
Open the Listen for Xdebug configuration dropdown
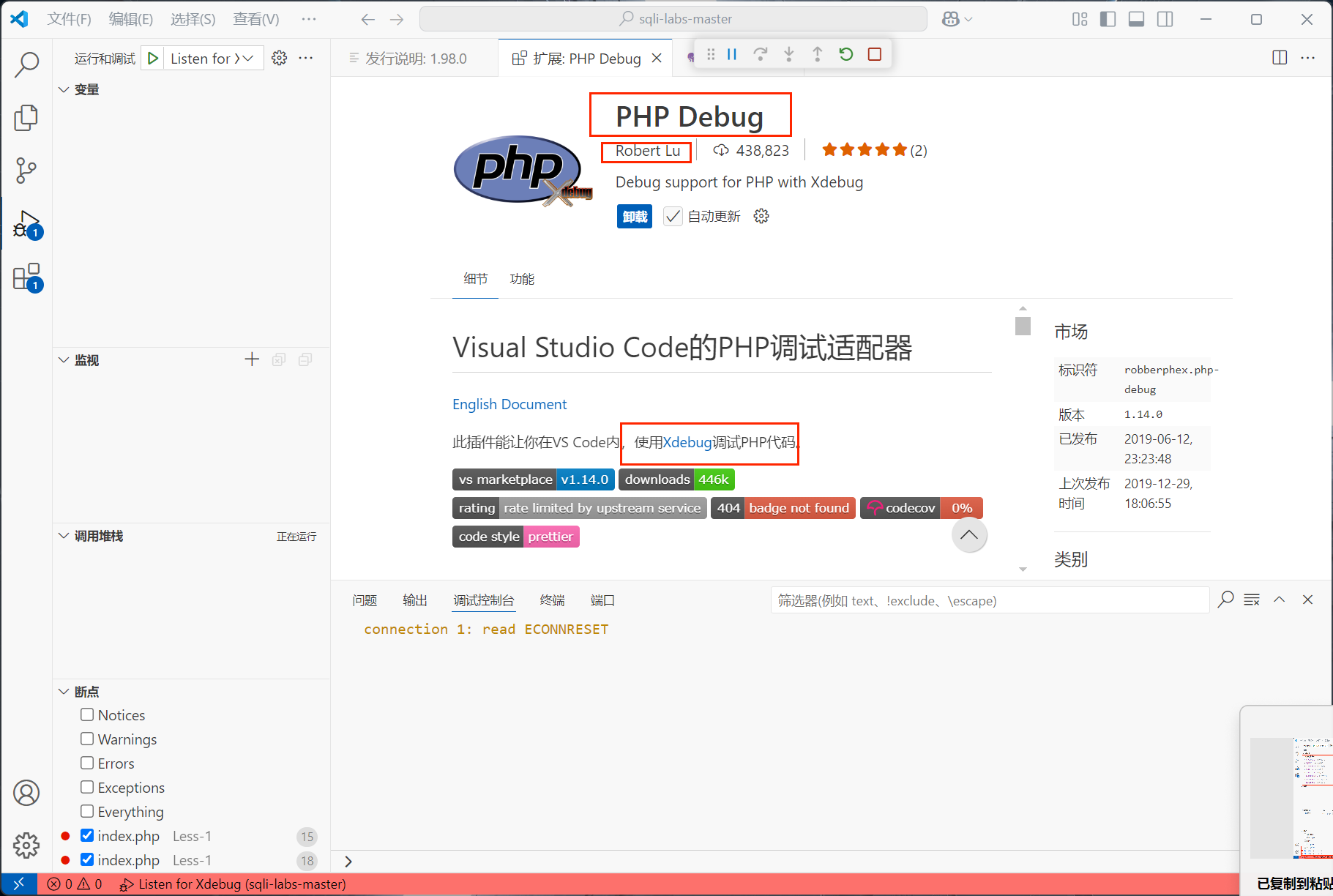coord(212,59)
